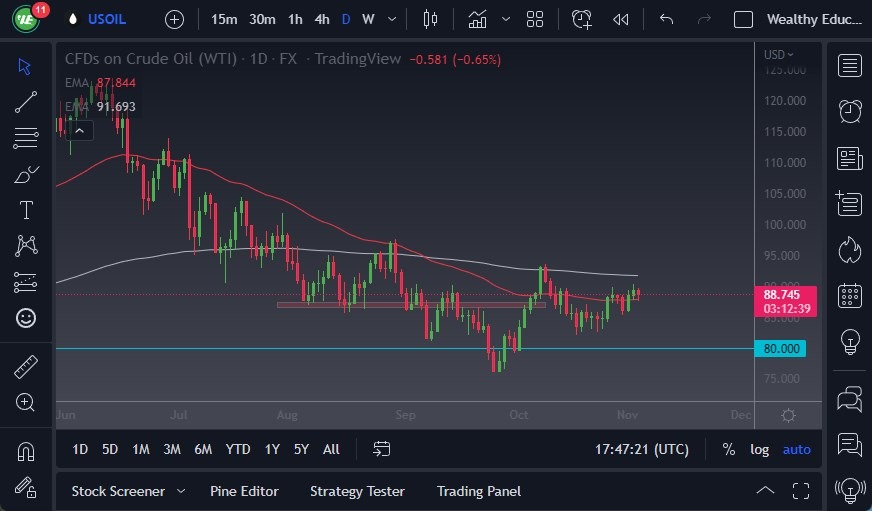
Task: Open the Alerts alarm clock panel
Action: [850, 111]
